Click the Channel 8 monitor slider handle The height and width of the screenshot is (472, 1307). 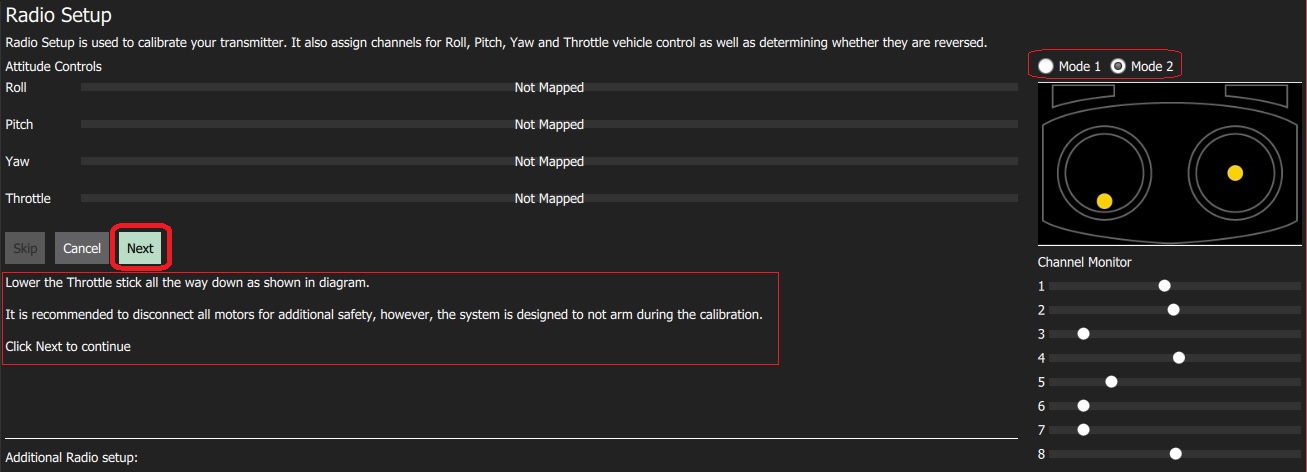click(x=1176, y=454)
